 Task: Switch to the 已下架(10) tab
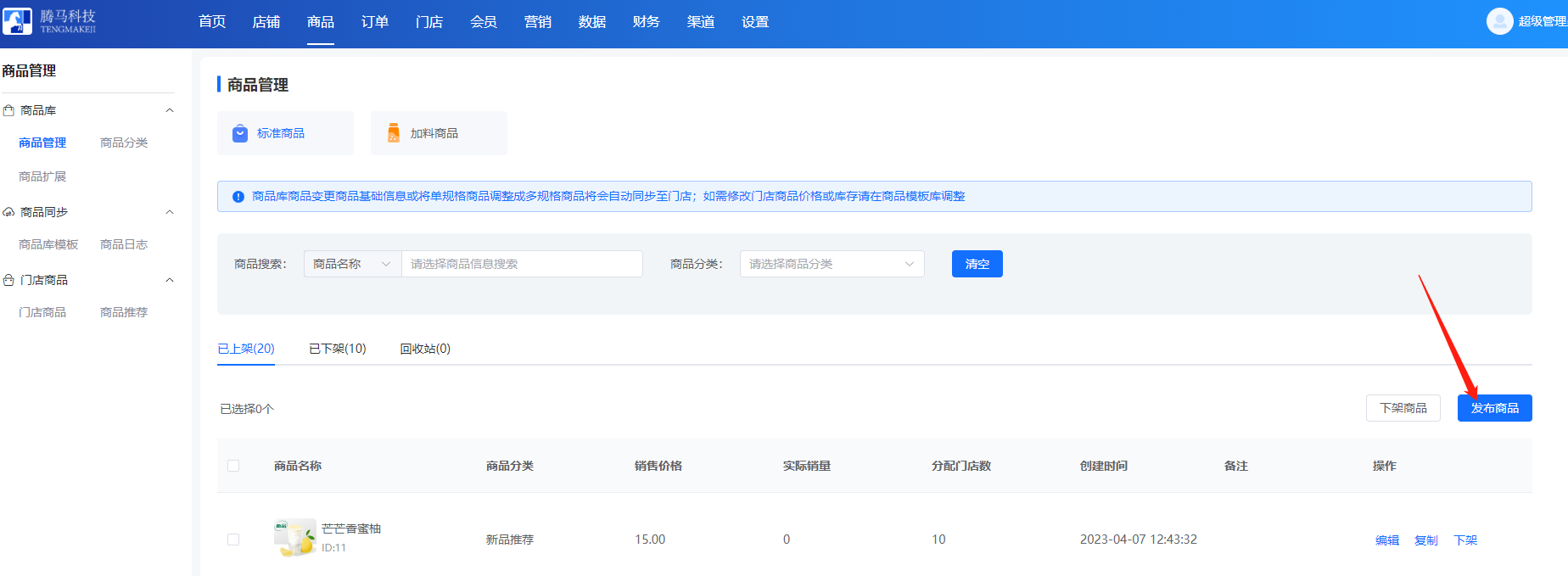pos(338,349)
